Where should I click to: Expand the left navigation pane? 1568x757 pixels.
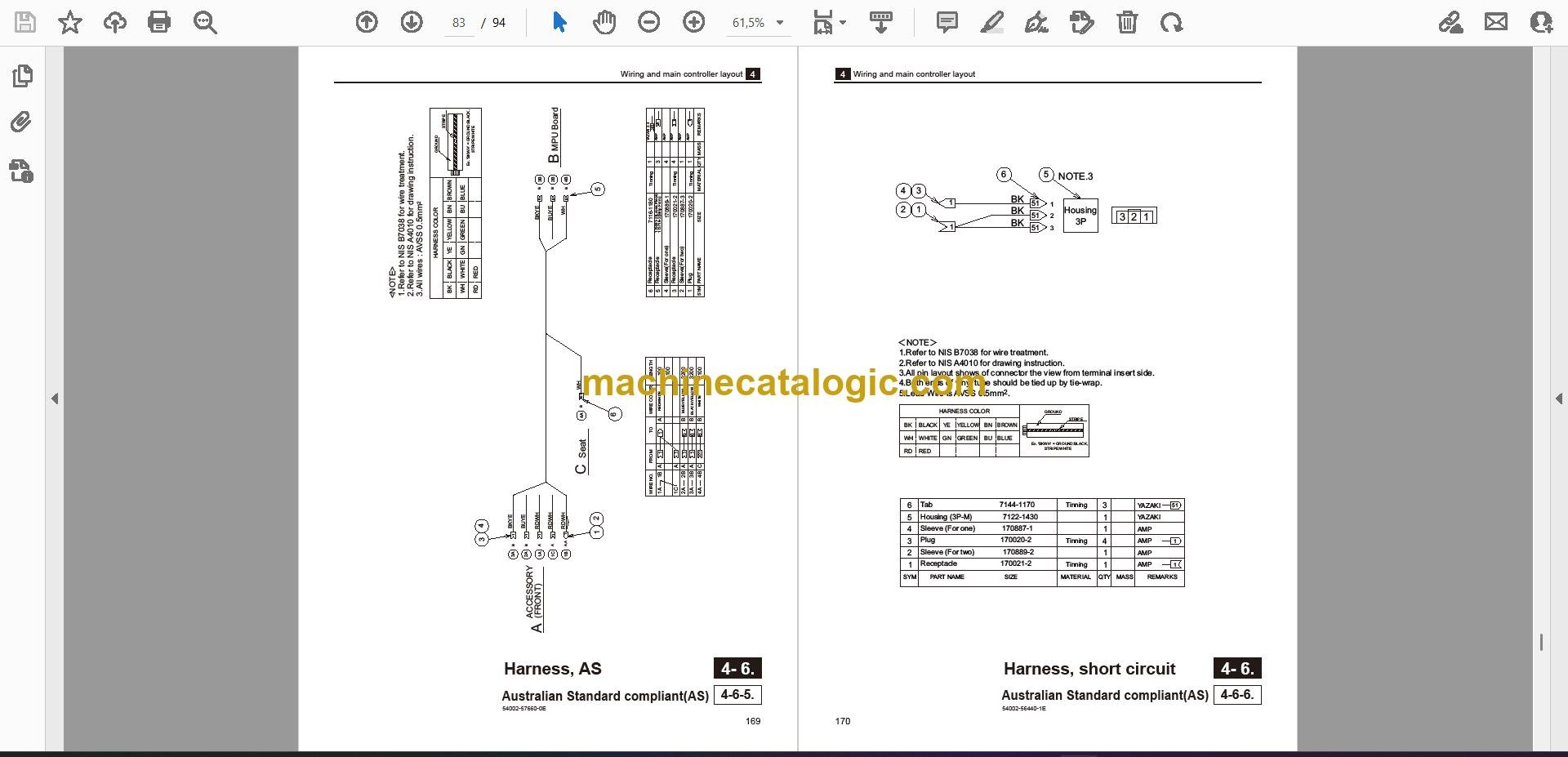[x=55, y=399]
